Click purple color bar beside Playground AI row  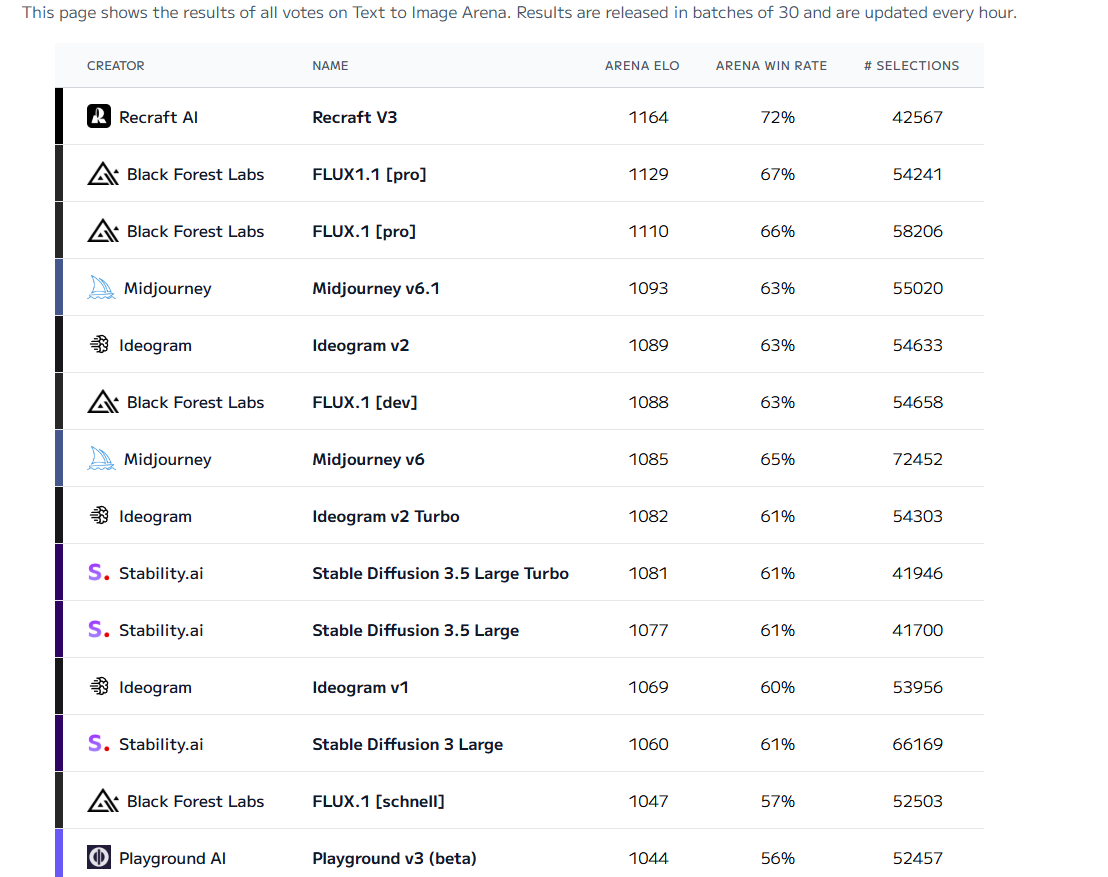coord(59,853)
